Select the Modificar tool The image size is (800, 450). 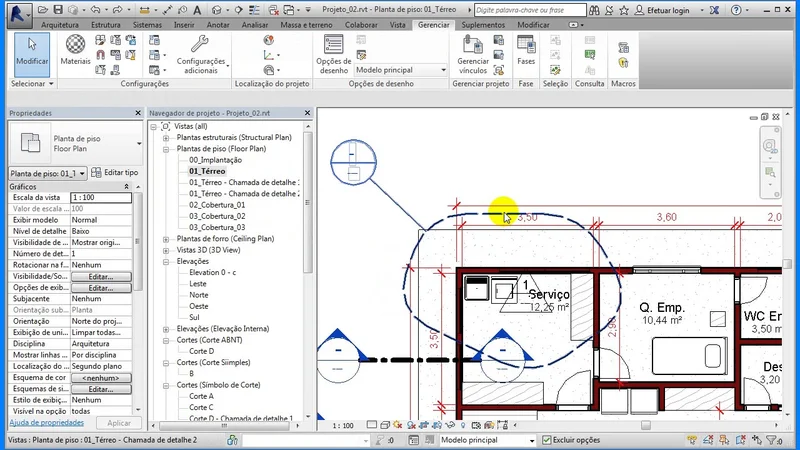coord(31,51)
